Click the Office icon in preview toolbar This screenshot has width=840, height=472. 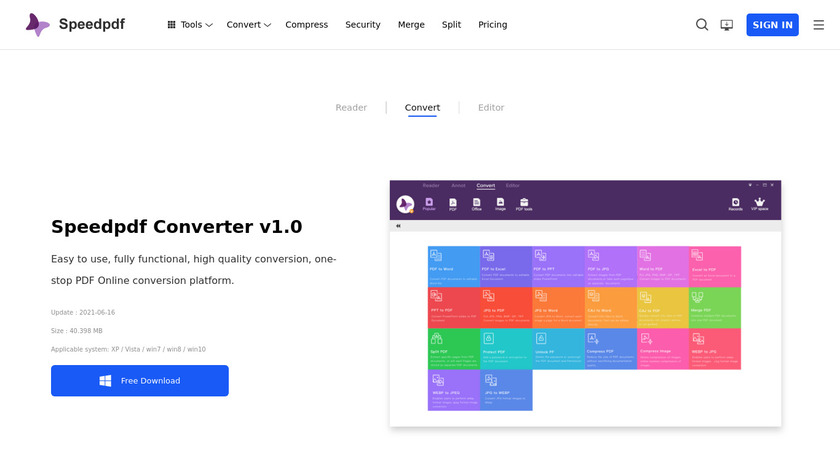[476, 204]
